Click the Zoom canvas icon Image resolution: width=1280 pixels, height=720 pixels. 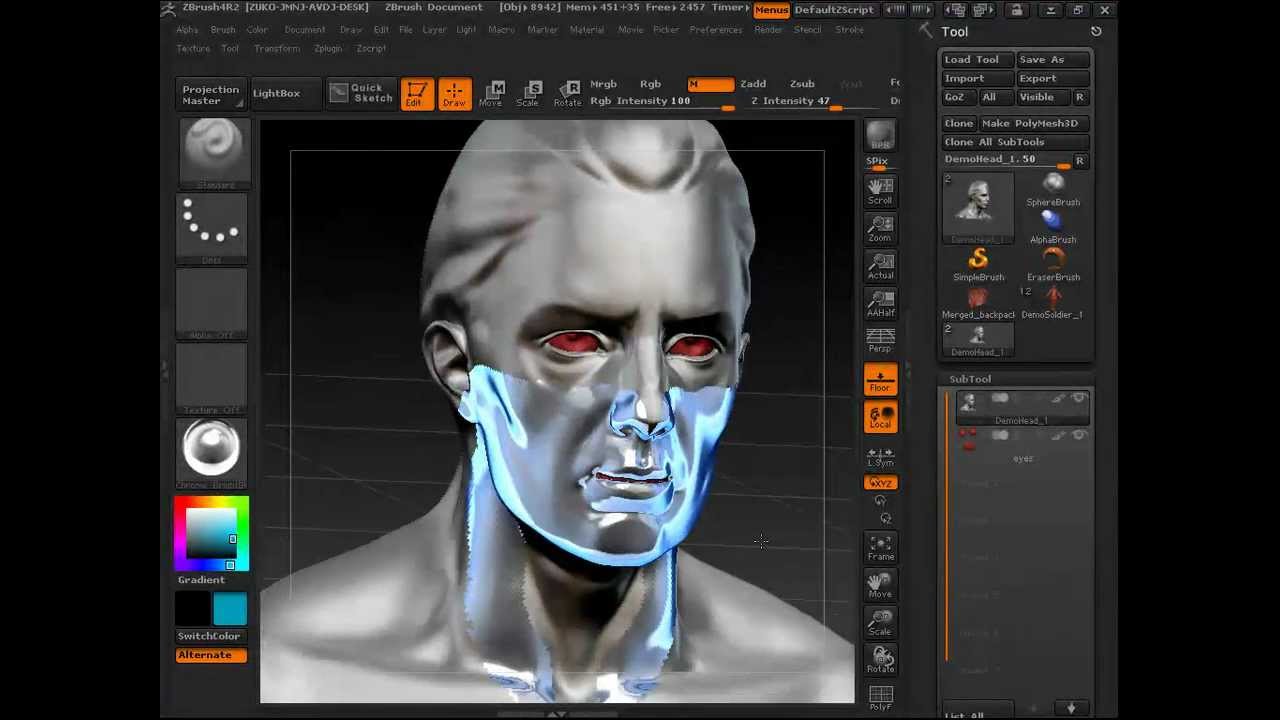880,229
